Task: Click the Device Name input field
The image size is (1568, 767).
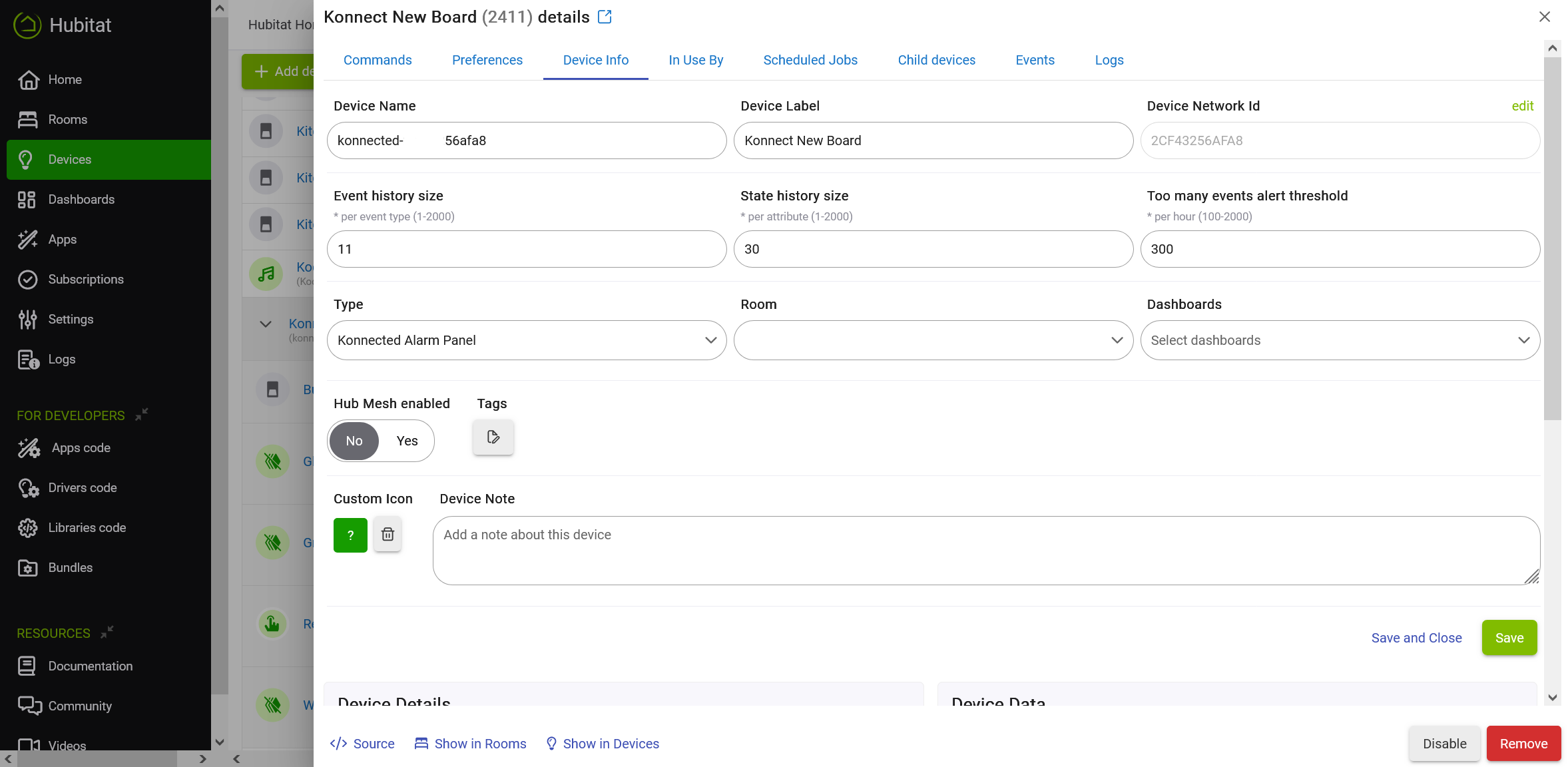Action: 527,140
